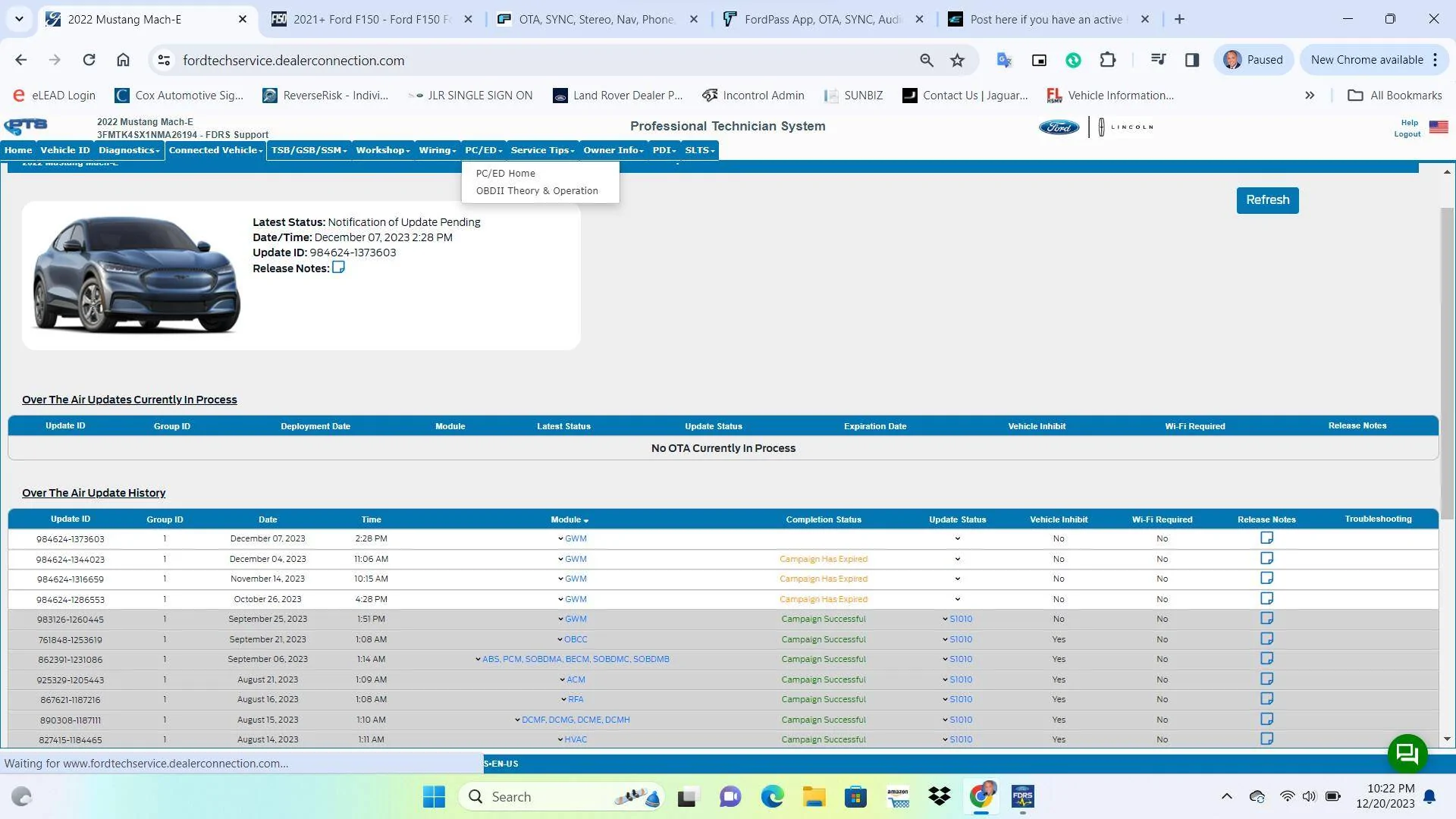This screenshot has width=1456, height=819.
Task: Open FDRS app in Windows taskbar
Action: (1023, 797)
